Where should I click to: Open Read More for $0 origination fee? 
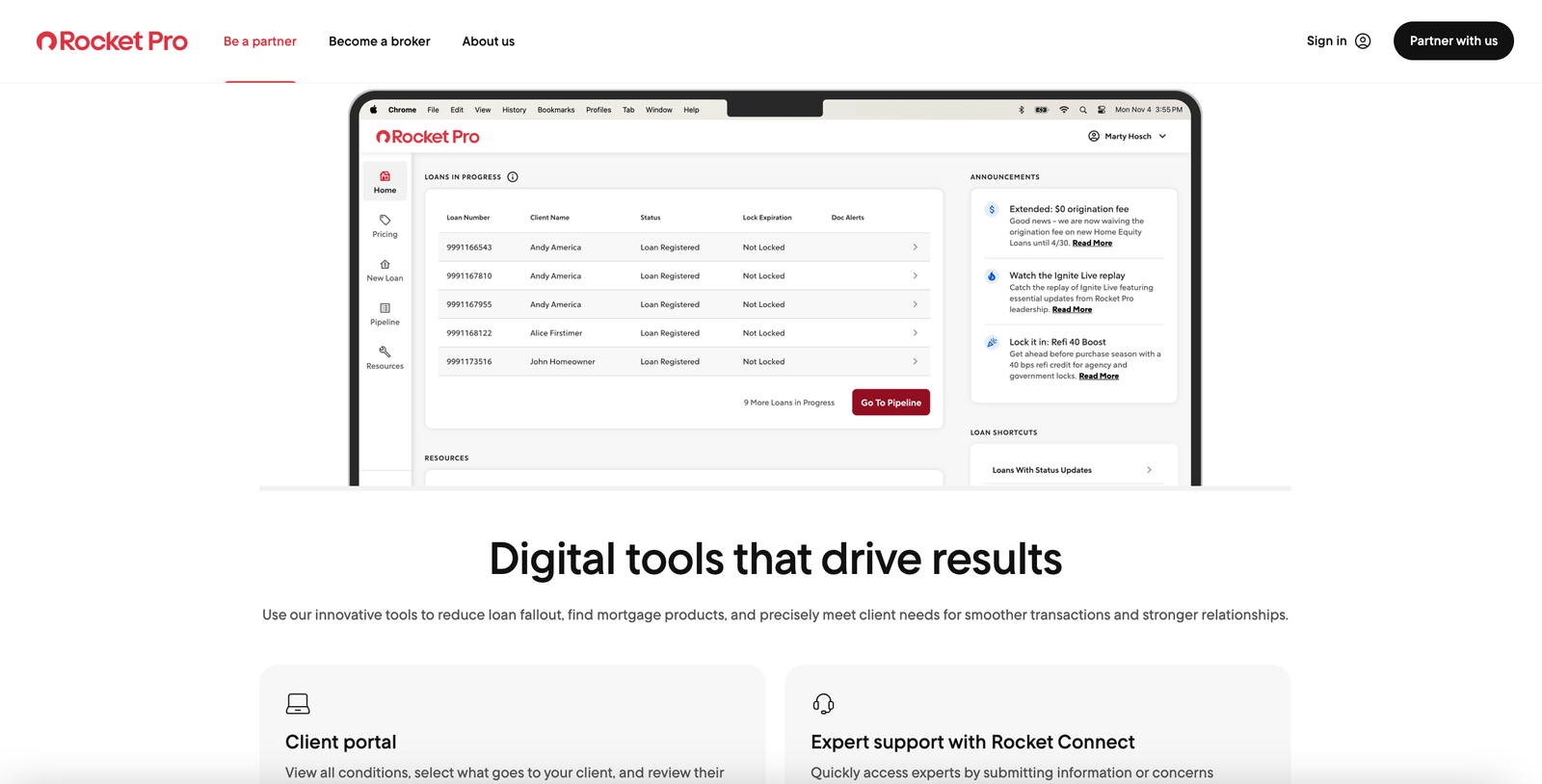coord(1092,243)
